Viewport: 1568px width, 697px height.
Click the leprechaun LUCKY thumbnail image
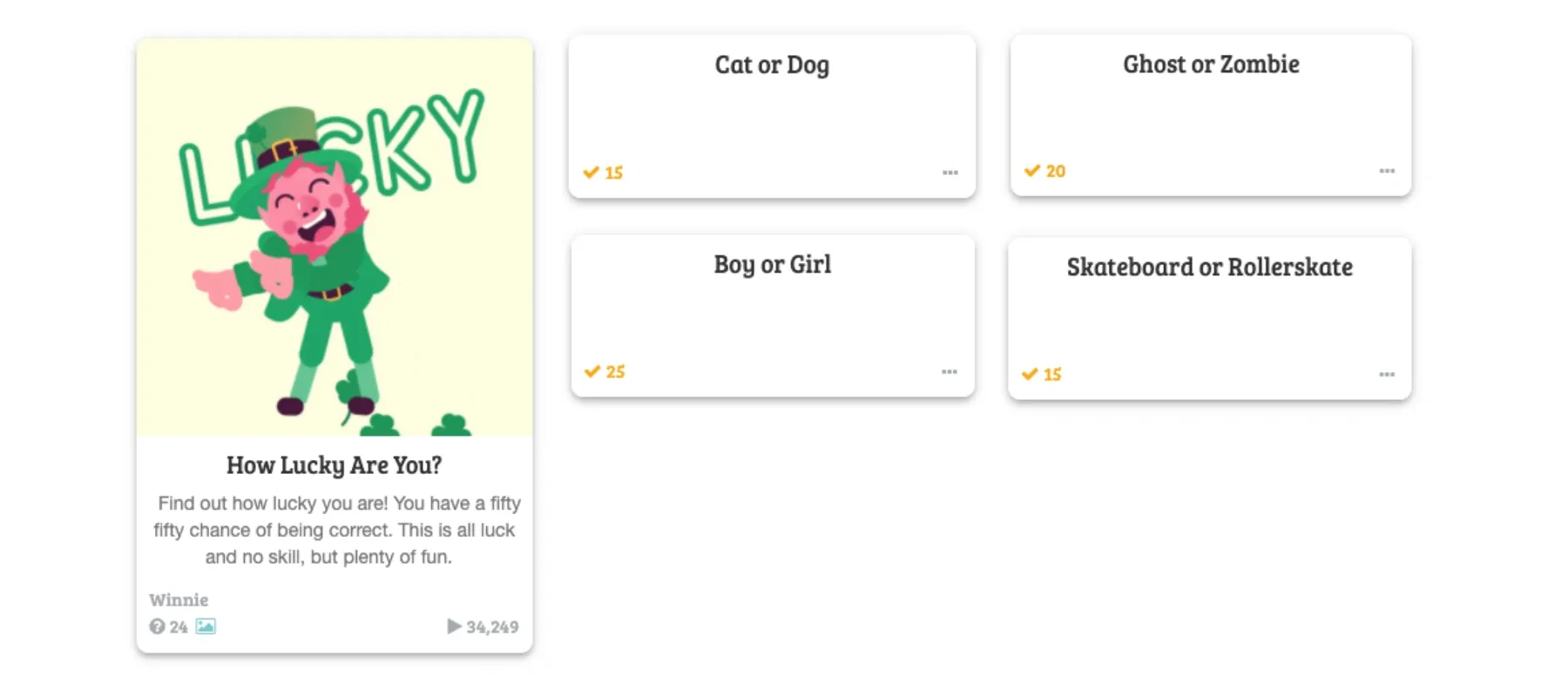coord(335,237)
